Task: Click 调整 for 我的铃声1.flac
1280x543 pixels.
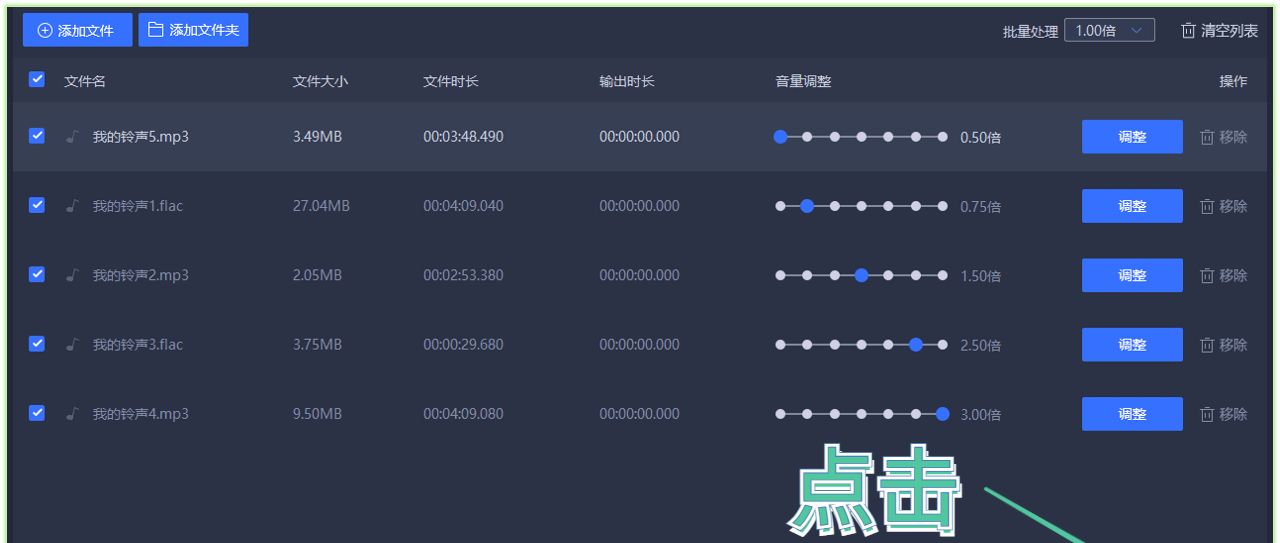Action: 1132,206
